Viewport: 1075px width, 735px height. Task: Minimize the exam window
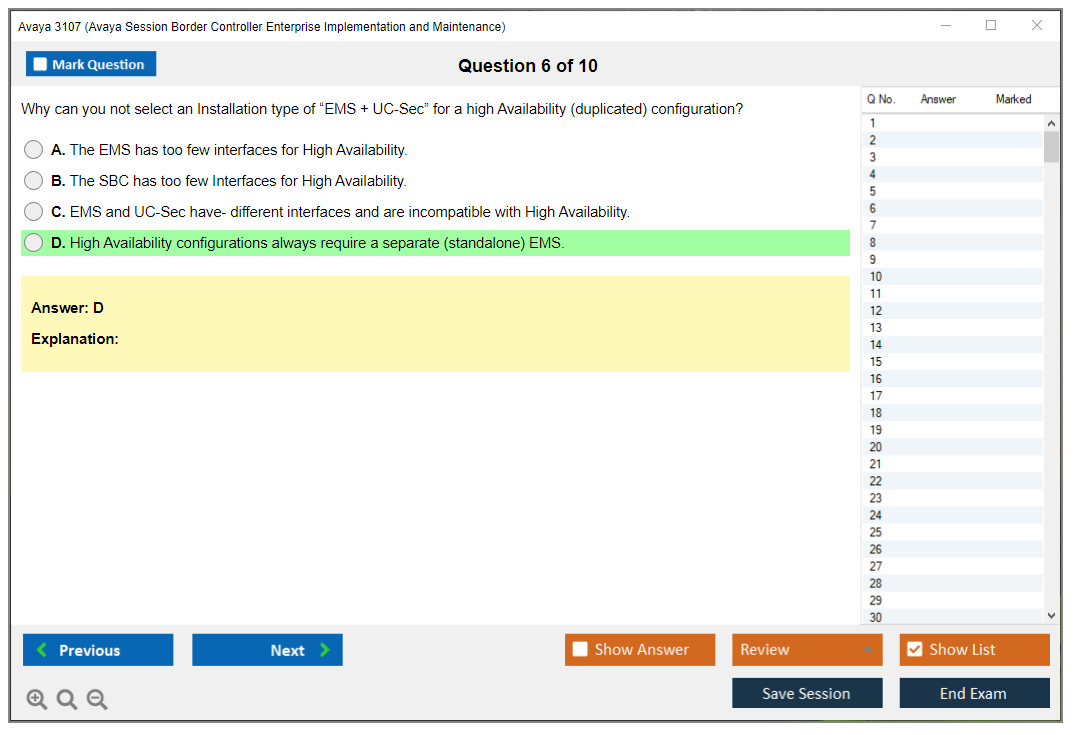(945, 26)
